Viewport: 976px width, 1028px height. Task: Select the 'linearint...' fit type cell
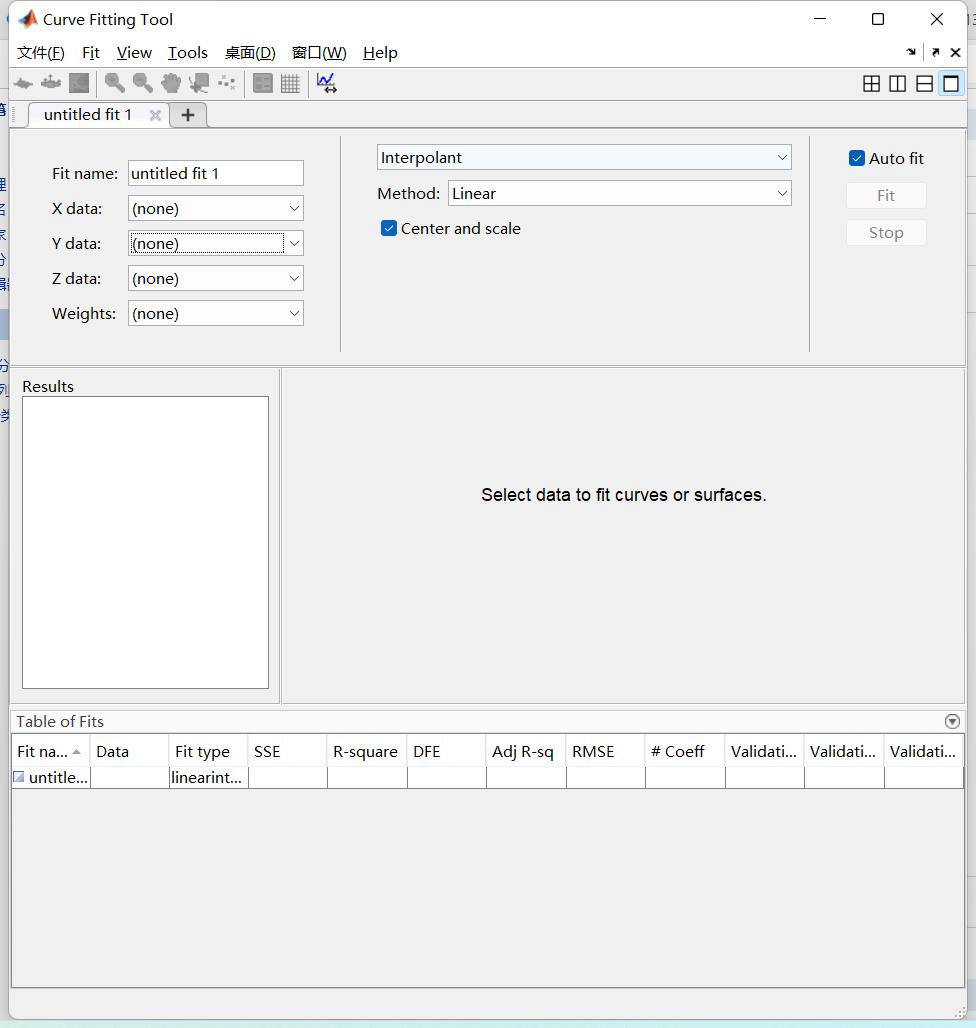point(208,778)
